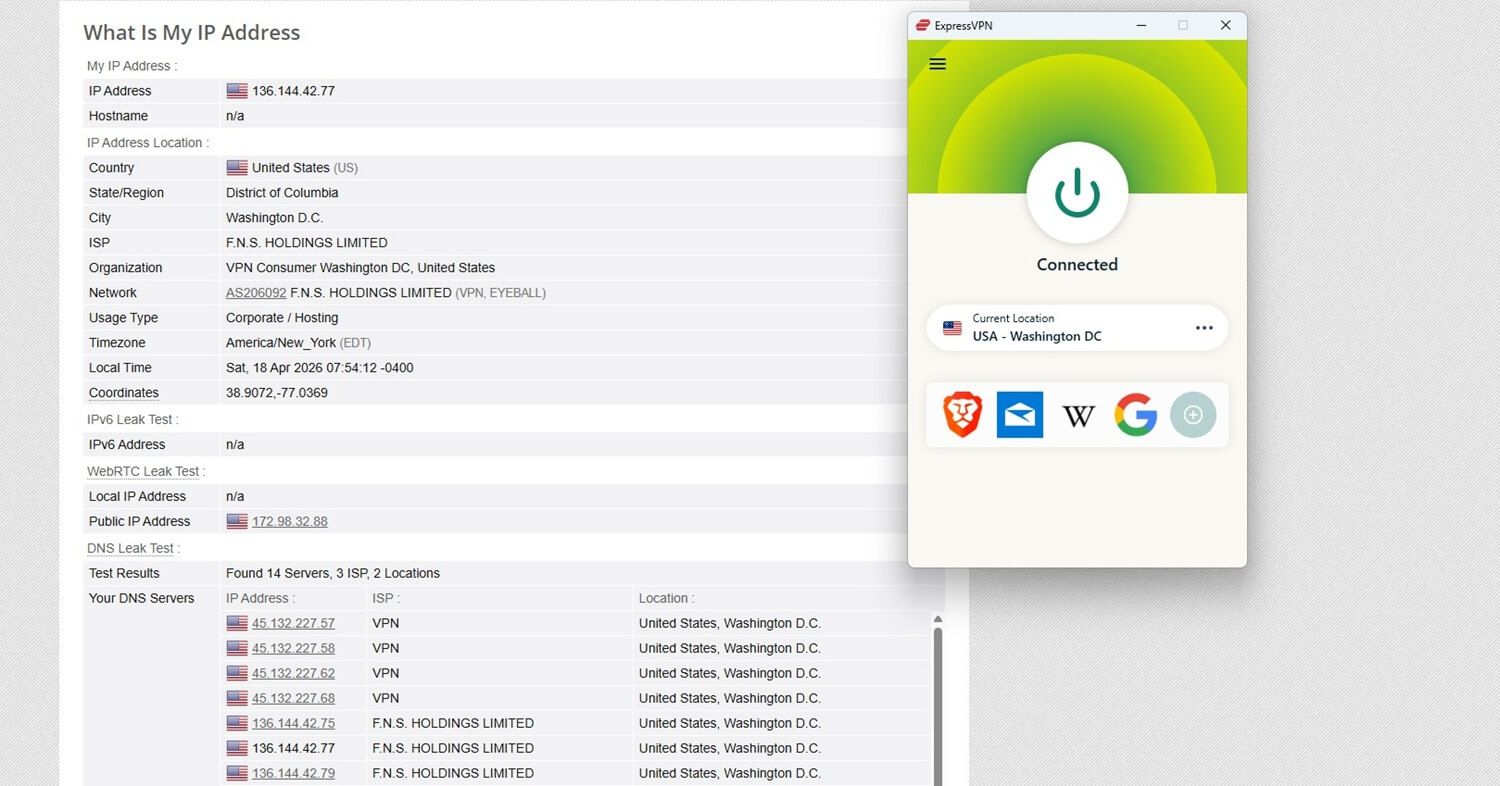This screenshot has height=786, width=1500.
Task: Click Corporate / Hosting usage type value
Action: pyautogui.click(x=282, y=318)
